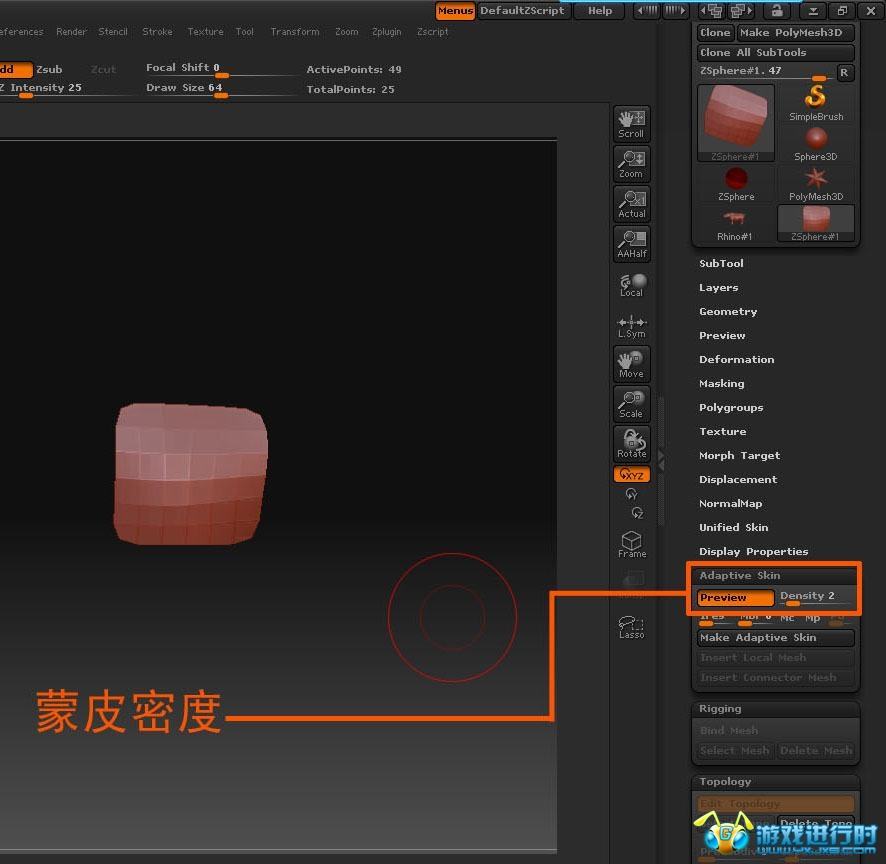Select the small ZSphere#1 tool in the grid
Viewport: 886px width, 864px height.
816,224
